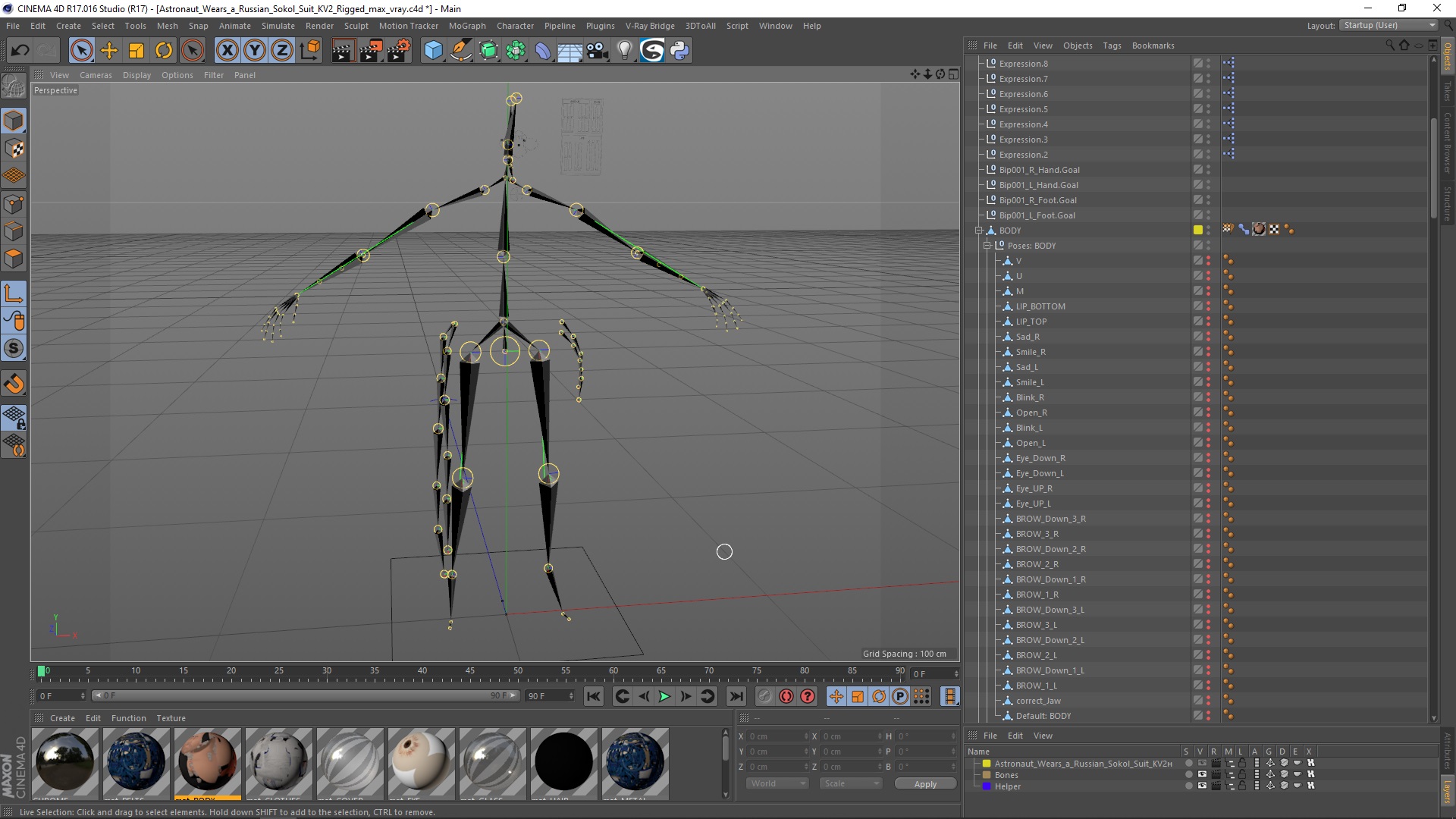Toggle Y axis lock
Screen dimensions: 1456x819
[x=255, y=51]
